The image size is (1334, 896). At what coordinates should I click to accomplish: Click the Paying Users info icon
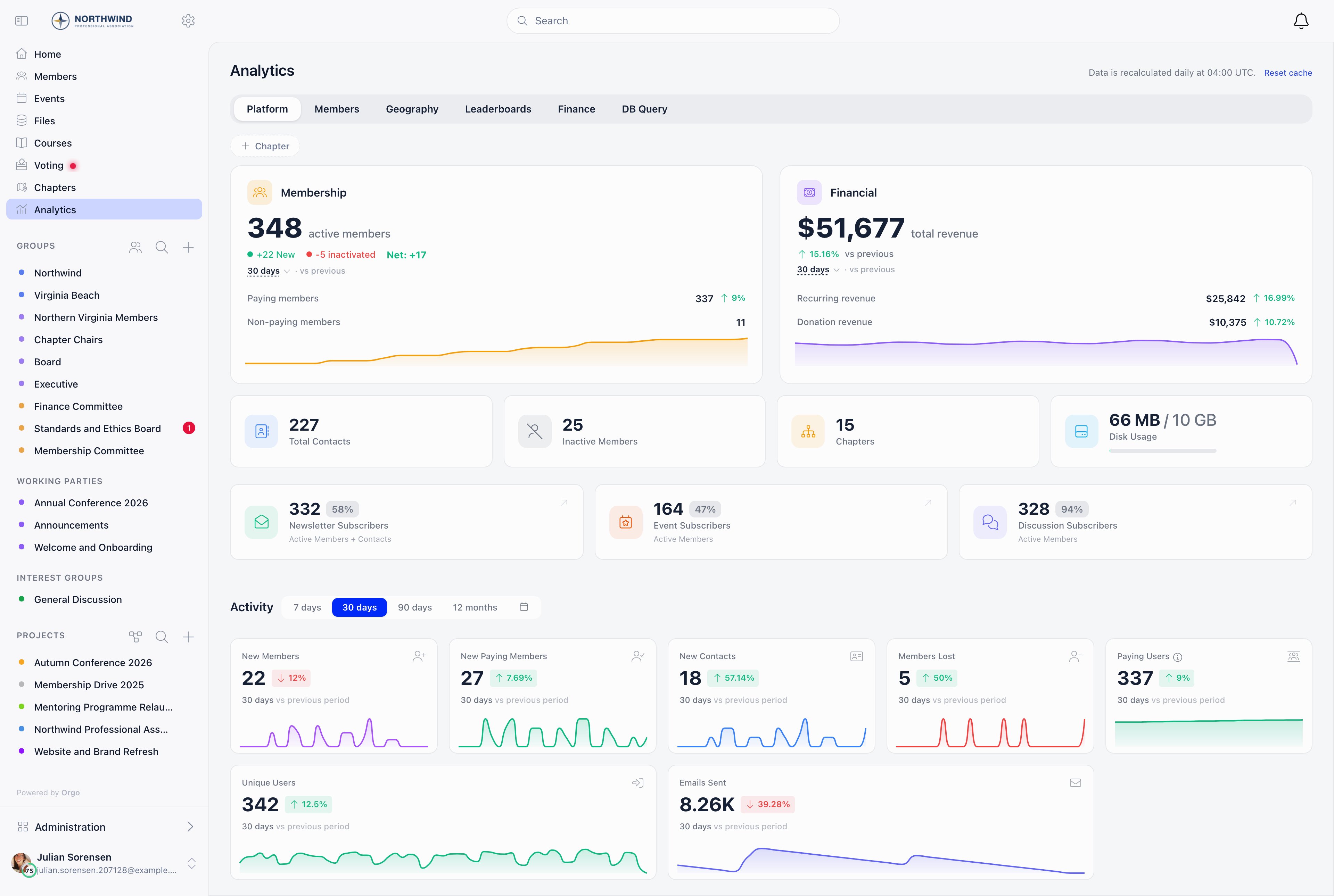1177,657
